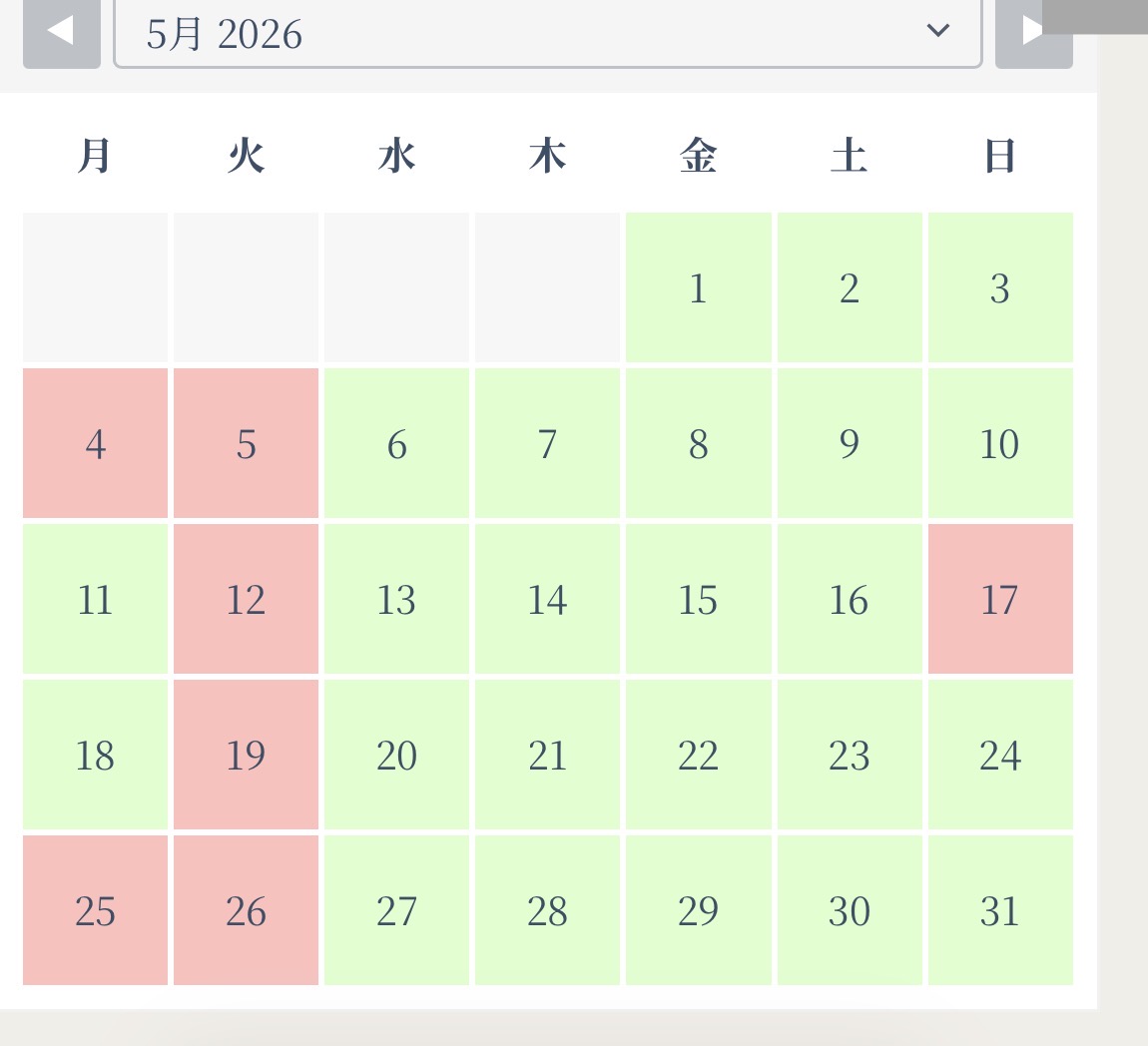
Task: Click the red-highlighted Sunday date 17
Action: (1000, 599)
